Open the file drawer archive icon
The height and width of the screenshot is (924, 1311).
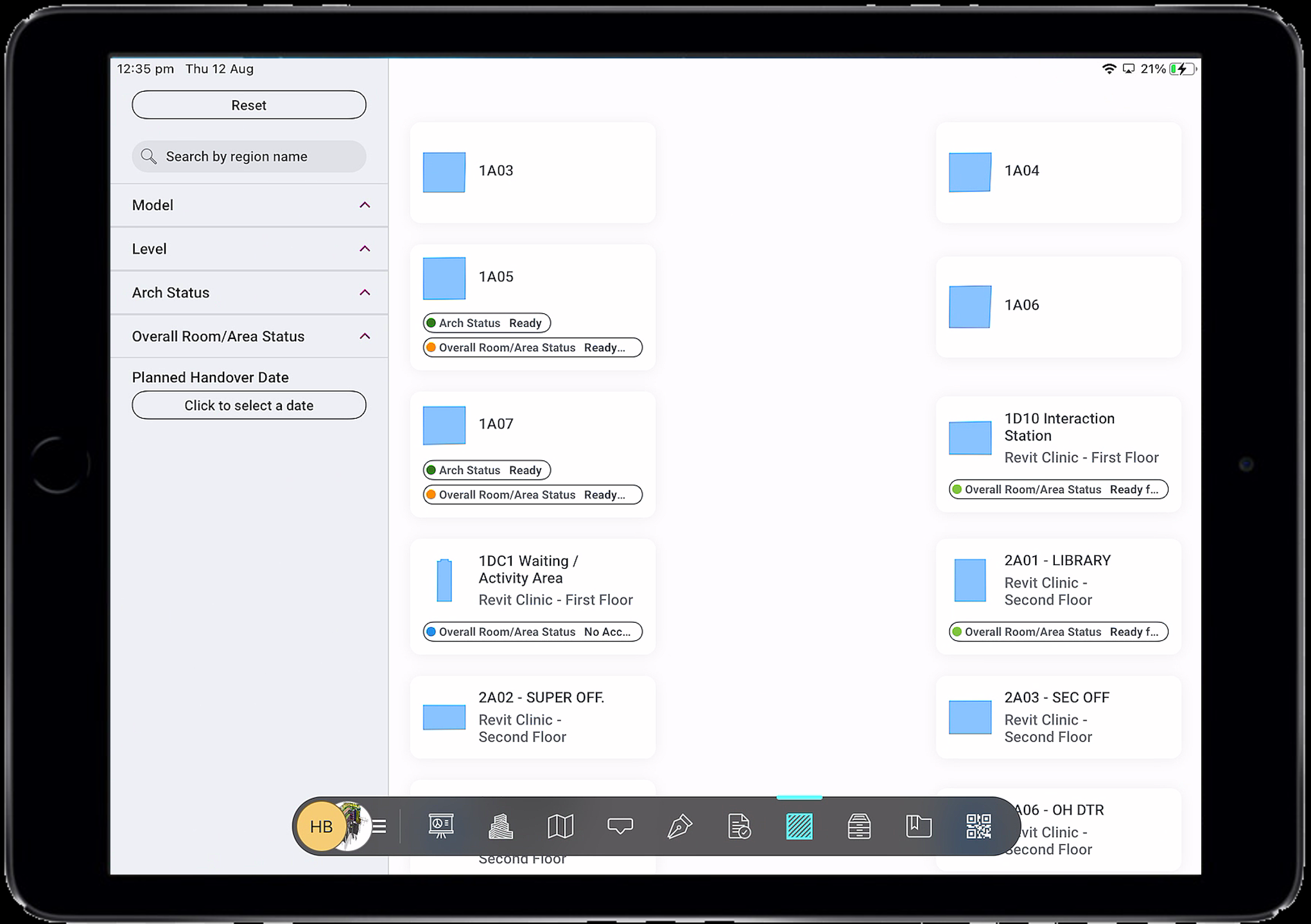tap(859, 826)
